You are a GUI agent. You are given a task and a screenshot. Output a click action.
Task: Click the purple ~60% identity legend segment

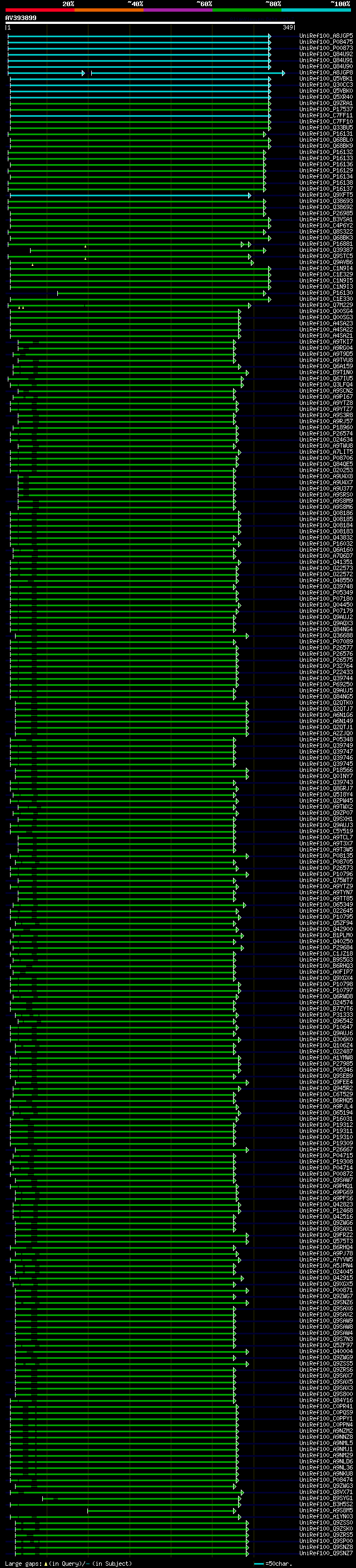click(177, 10)
